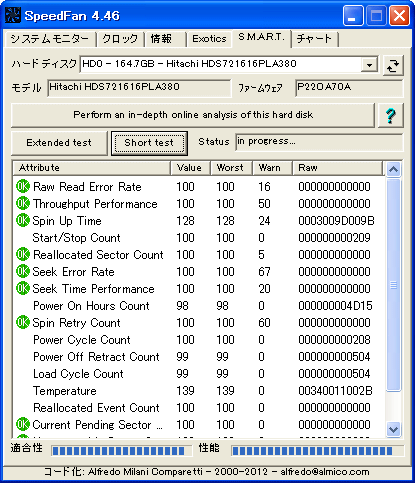Click the Status field showing in progress
The image size is (415, 483).
[319, 142]
